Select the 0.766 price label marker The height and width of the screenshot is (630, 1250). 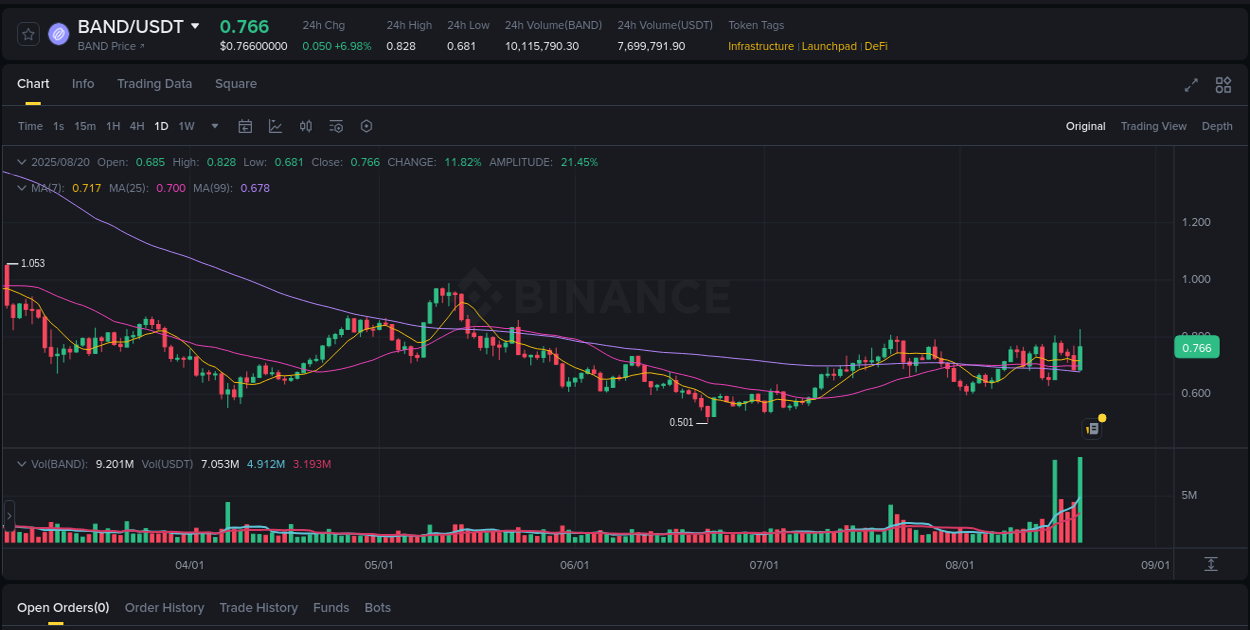pos(1197,347)
